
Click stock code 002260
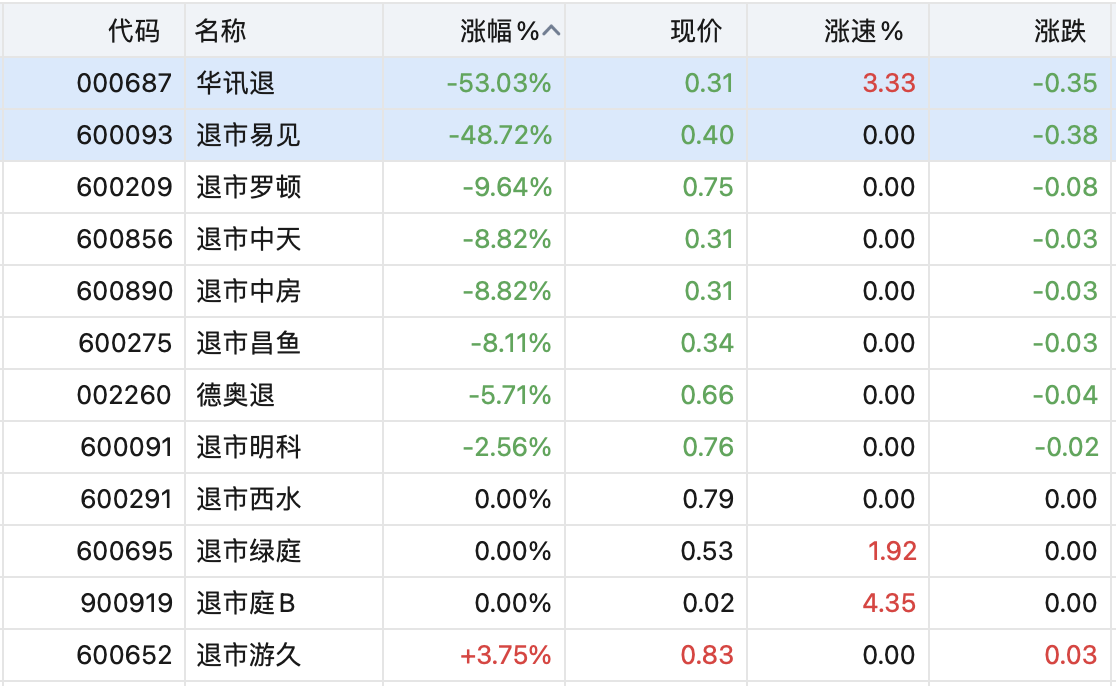[125, 395]
